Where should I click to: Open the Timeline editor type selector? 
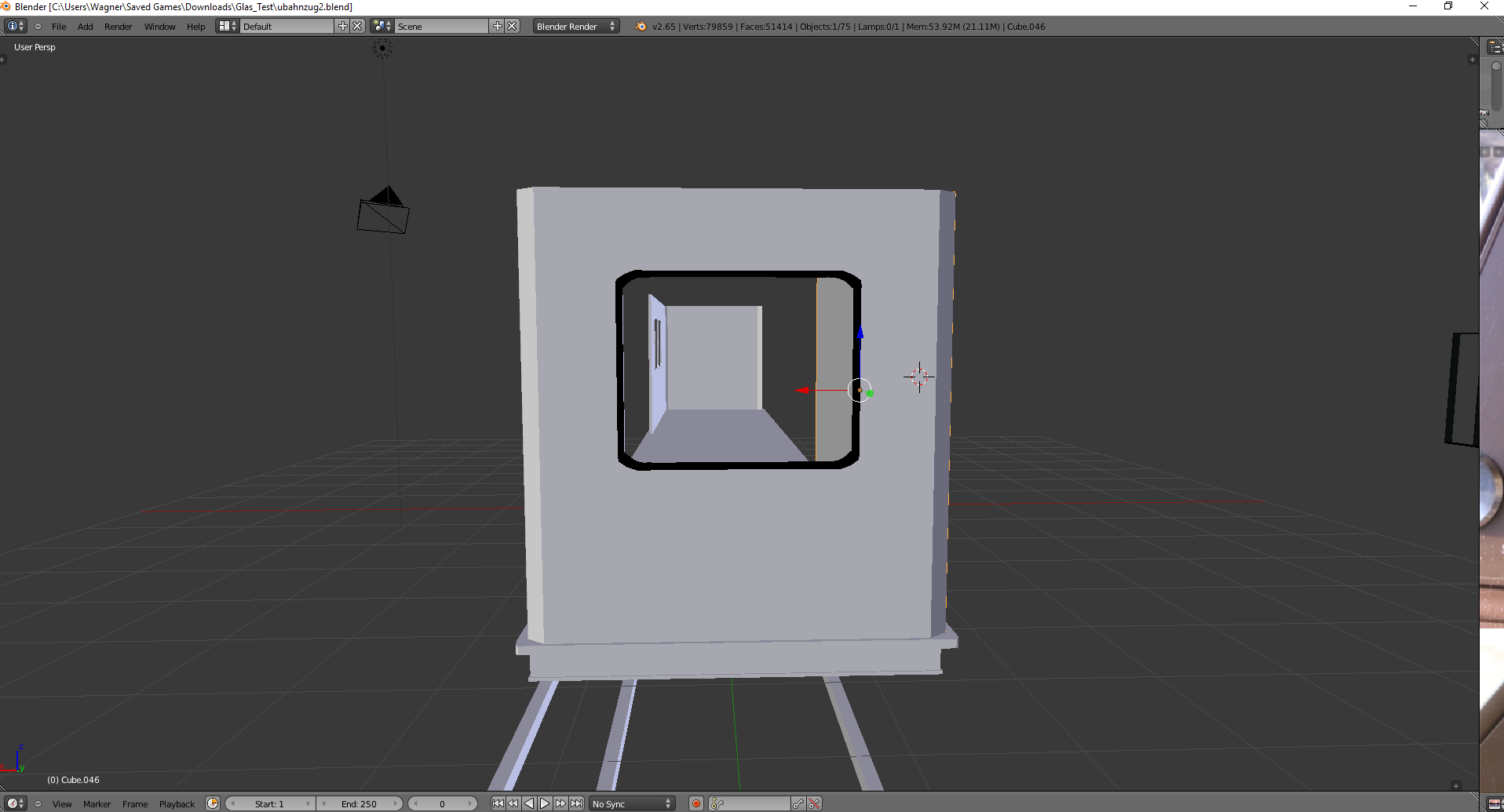15,803
